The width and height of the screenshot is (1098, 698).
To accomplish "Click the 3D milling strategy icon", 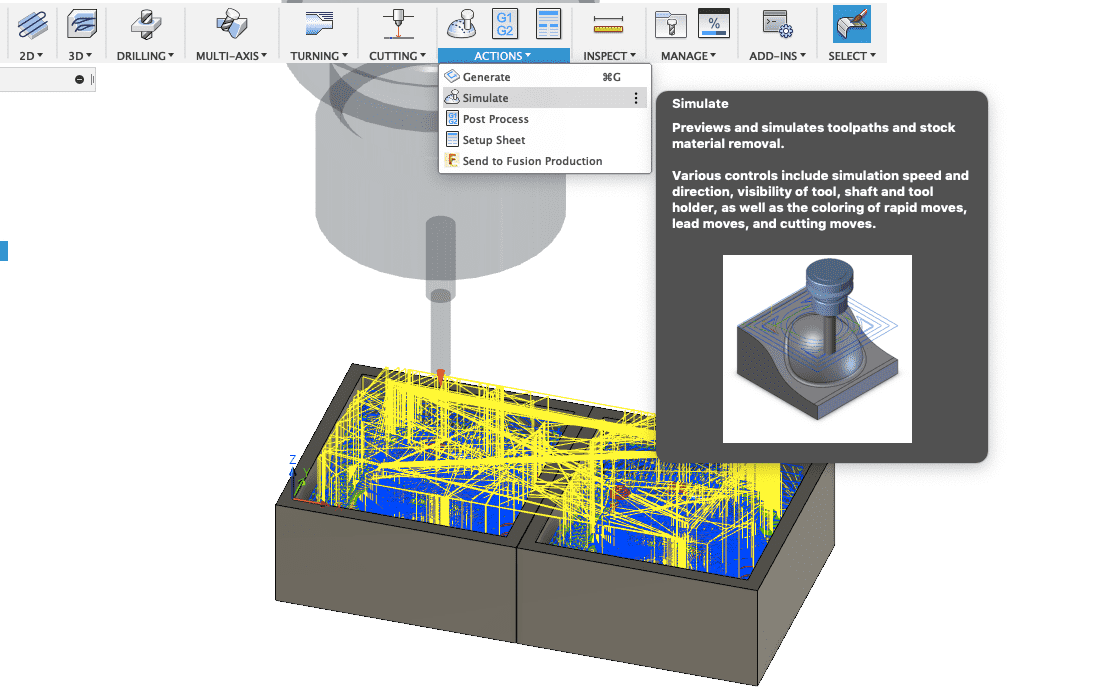I will pos(82,25).
